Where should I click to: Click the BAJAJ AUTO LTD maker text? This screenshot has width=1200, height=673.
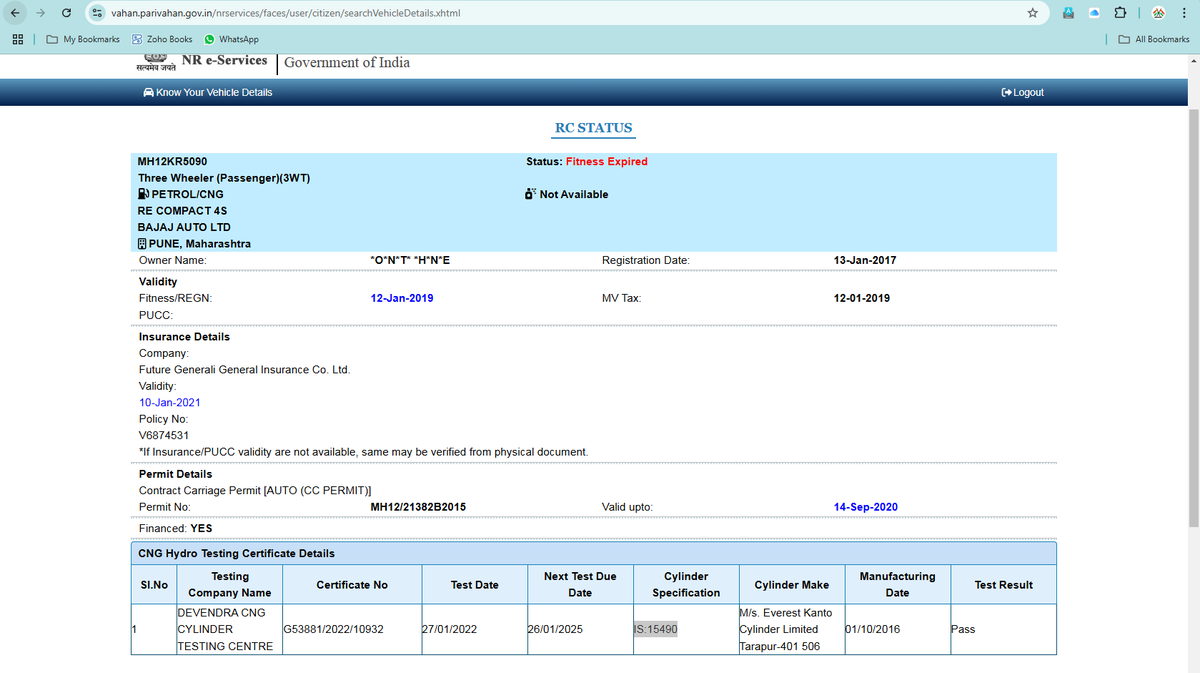[x=184, y=227]
